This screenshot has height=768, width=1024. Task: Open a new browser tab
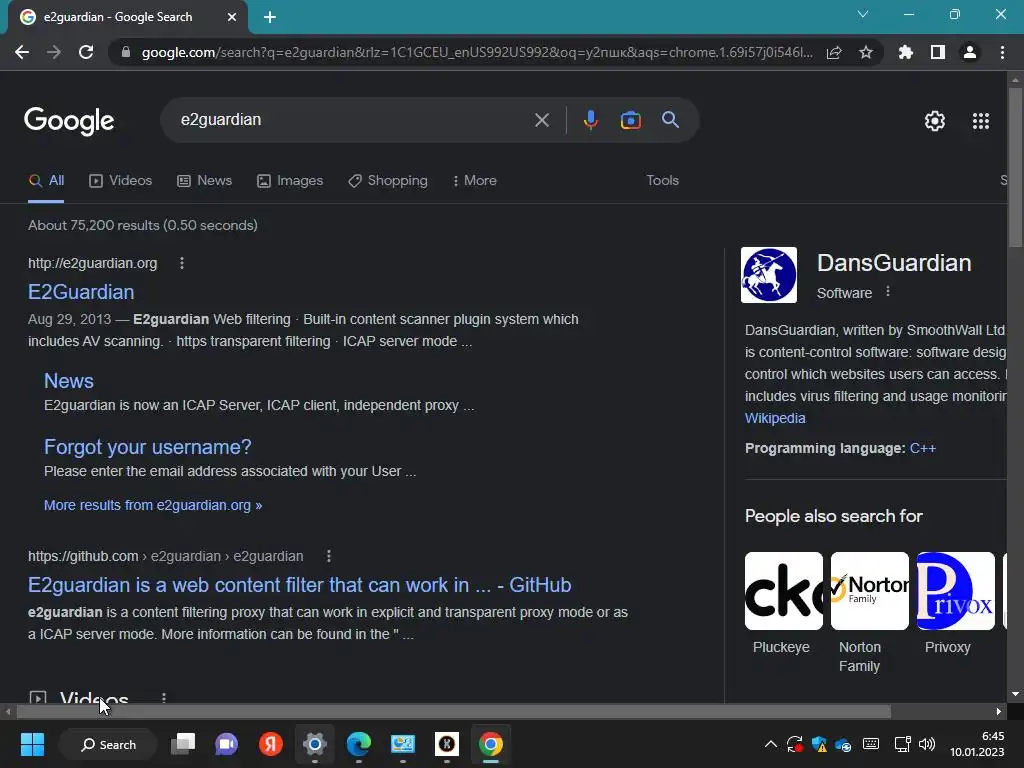[x=270, y=17]
